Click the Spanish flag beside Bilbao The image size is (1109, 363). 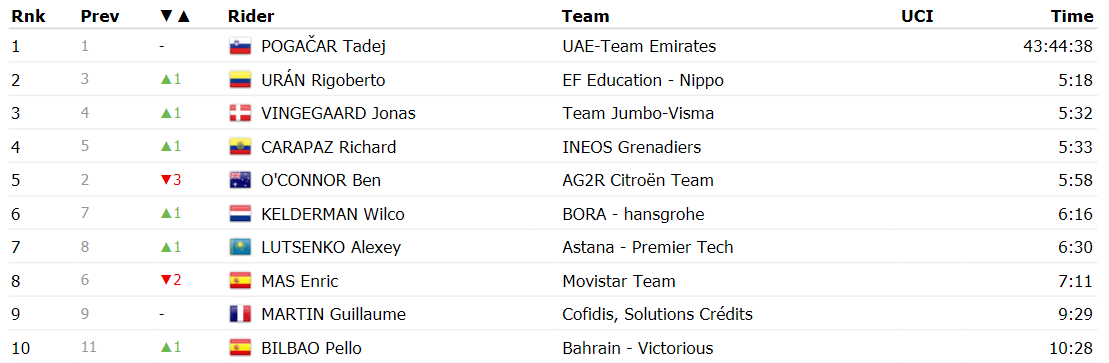[240, 348]
